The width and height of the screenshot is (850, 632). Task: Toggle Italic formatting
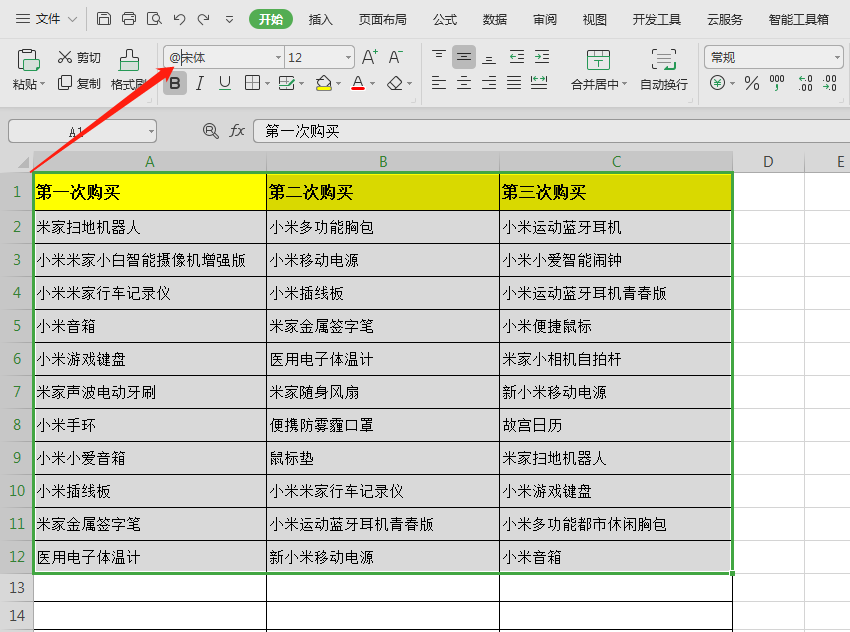[x=199, y=83]
